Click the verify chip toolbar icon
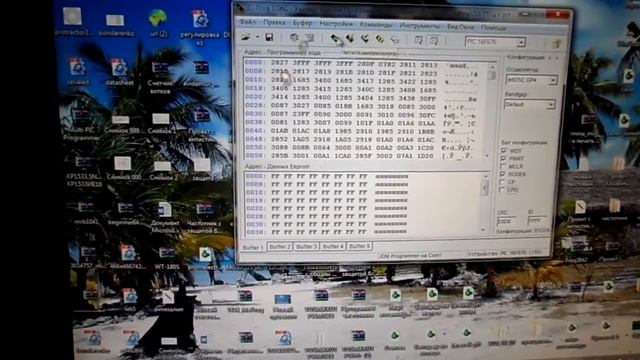 [x=395, y=40]
